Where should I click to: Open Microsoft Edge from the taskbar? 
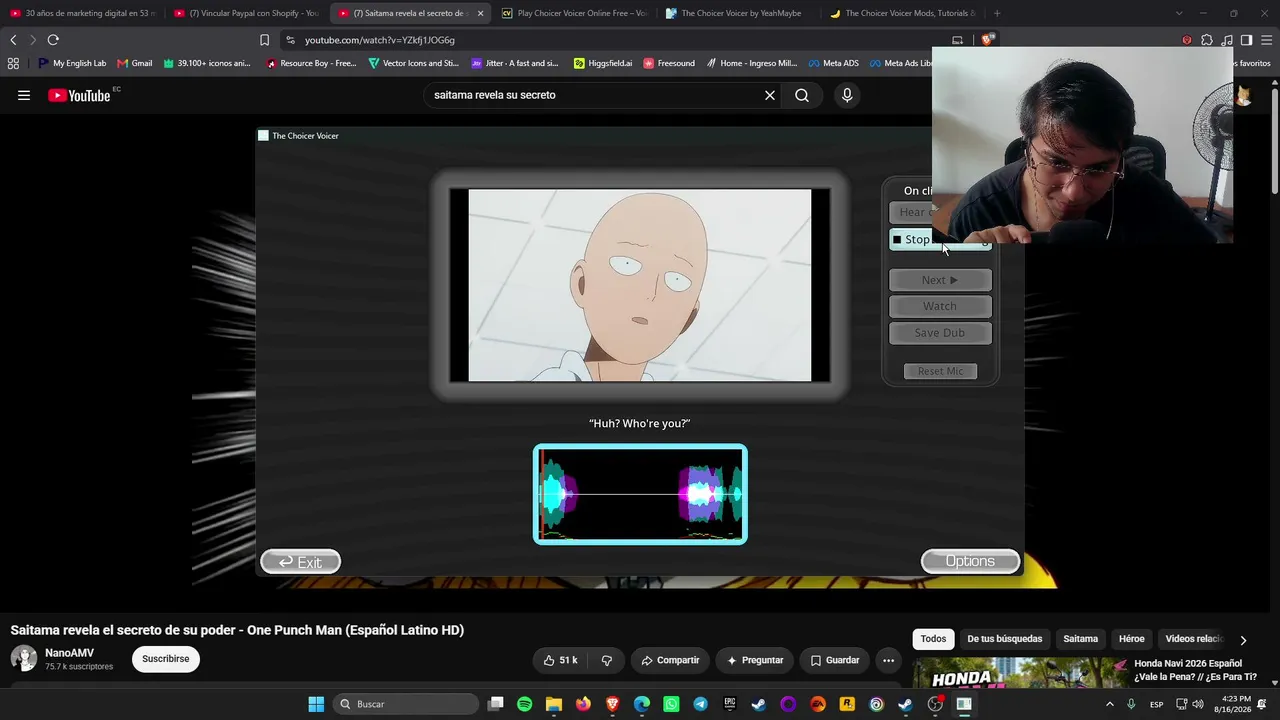[642, 704]
